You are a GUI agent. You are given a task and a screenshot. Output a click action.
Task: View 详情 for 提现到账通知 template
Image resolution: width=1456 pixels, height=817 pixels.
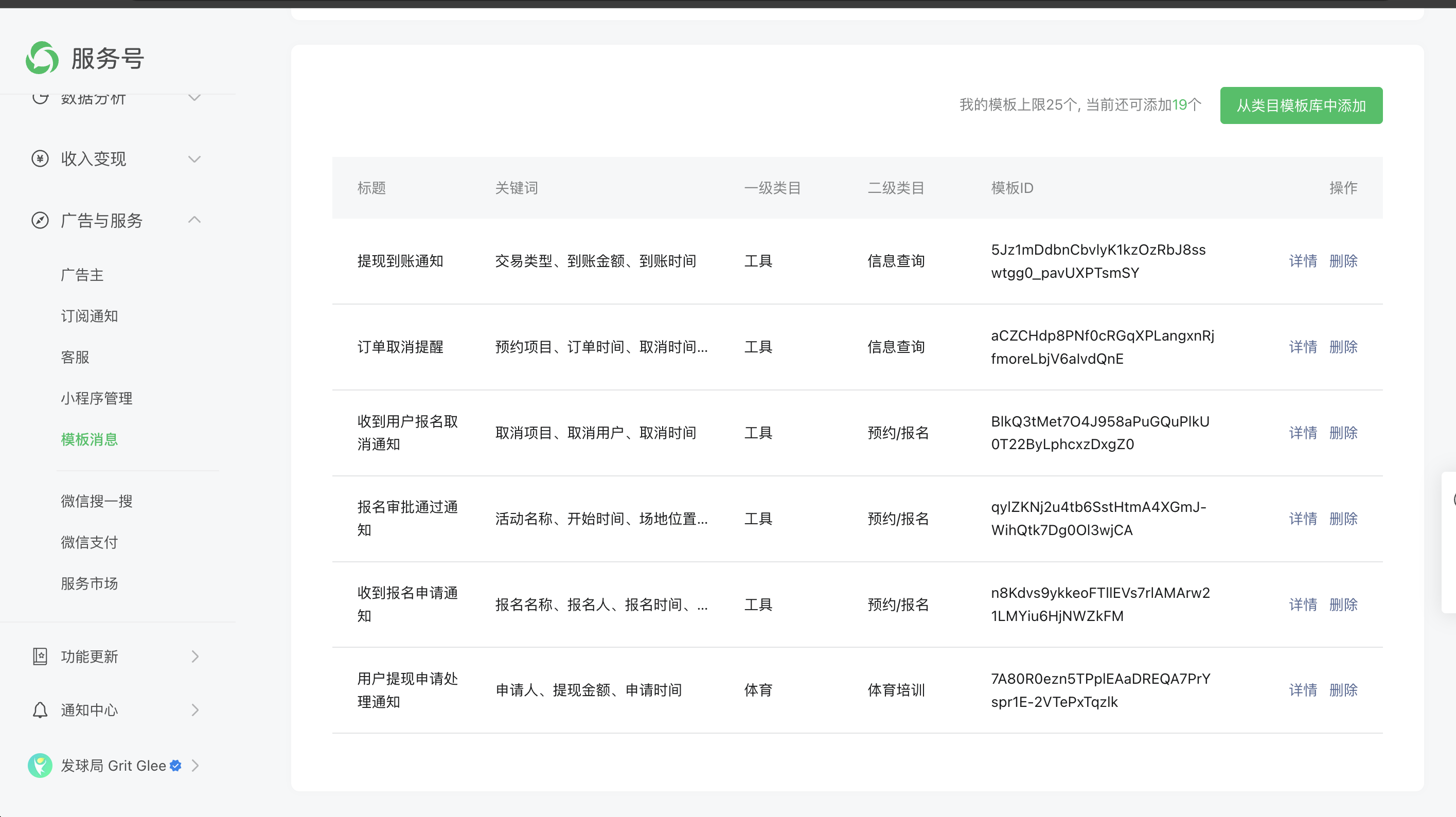(1302, 261)
